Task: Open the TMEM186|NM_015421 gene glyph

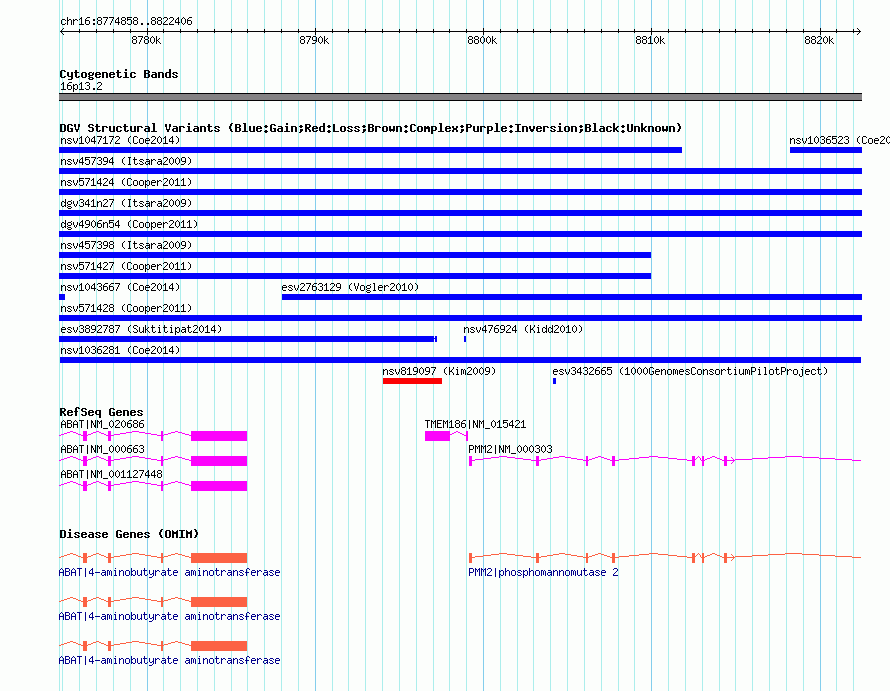Action: (446, 435)
